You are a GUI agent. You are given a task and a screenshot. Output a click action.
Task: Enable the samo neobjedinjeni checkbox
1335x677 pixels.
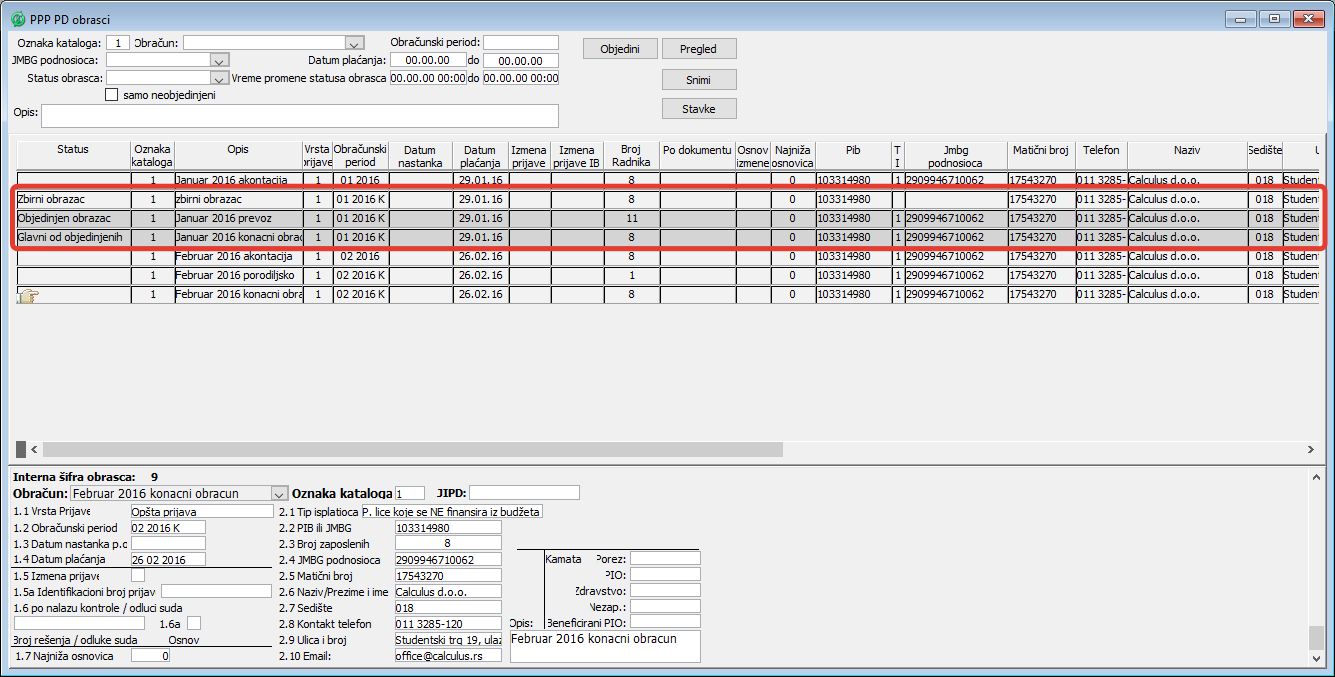112,95
